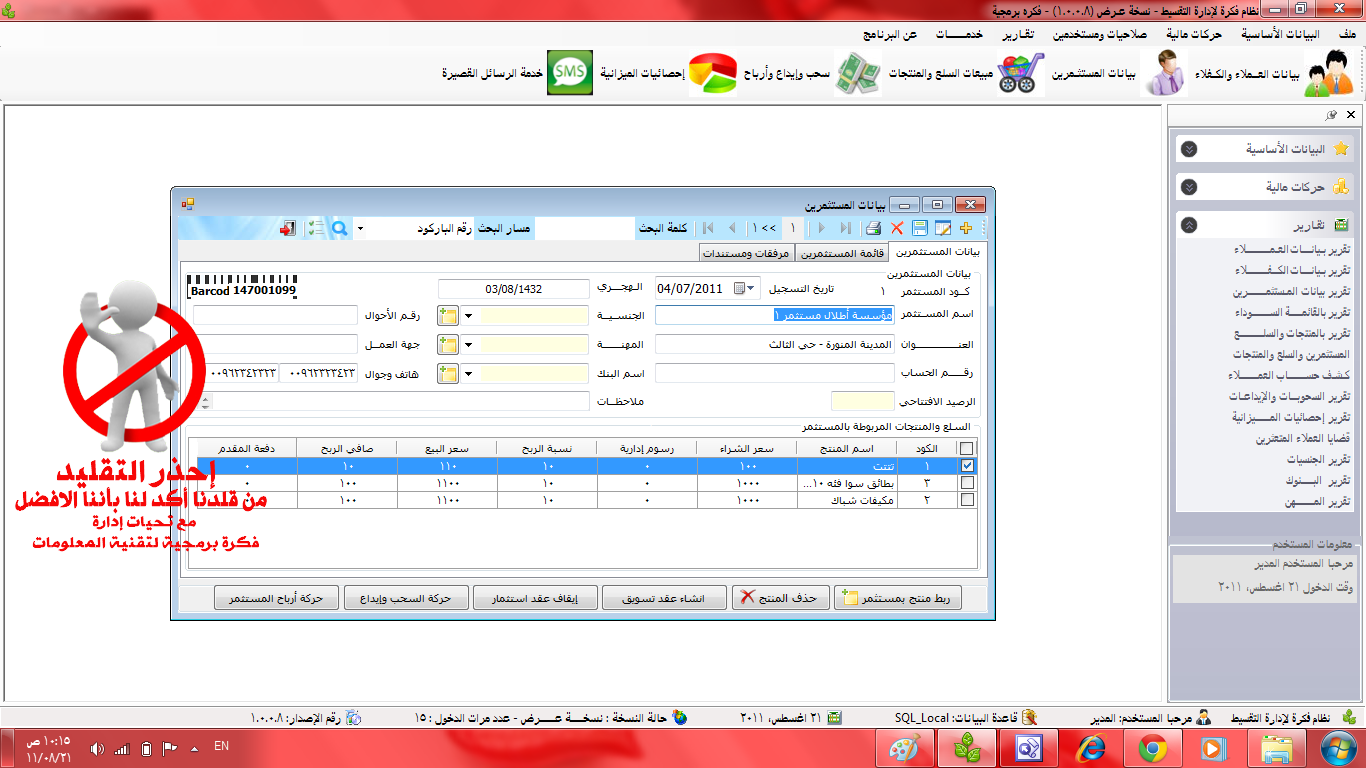Click the blue magnifier search icon
The height and width of the screenshot is (768, 1366).
coord(340,228)
